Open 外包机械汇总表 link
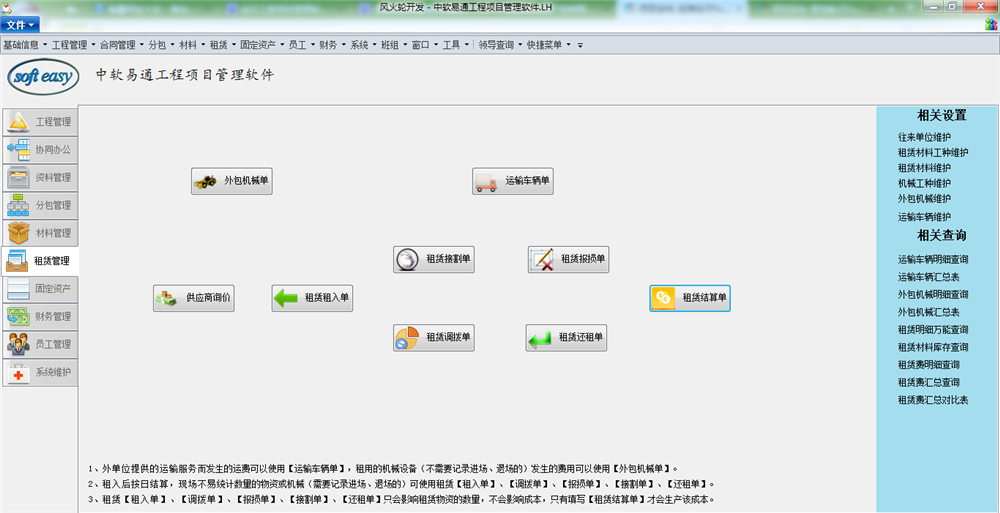The image size is (1000, 513). point(929,312)
